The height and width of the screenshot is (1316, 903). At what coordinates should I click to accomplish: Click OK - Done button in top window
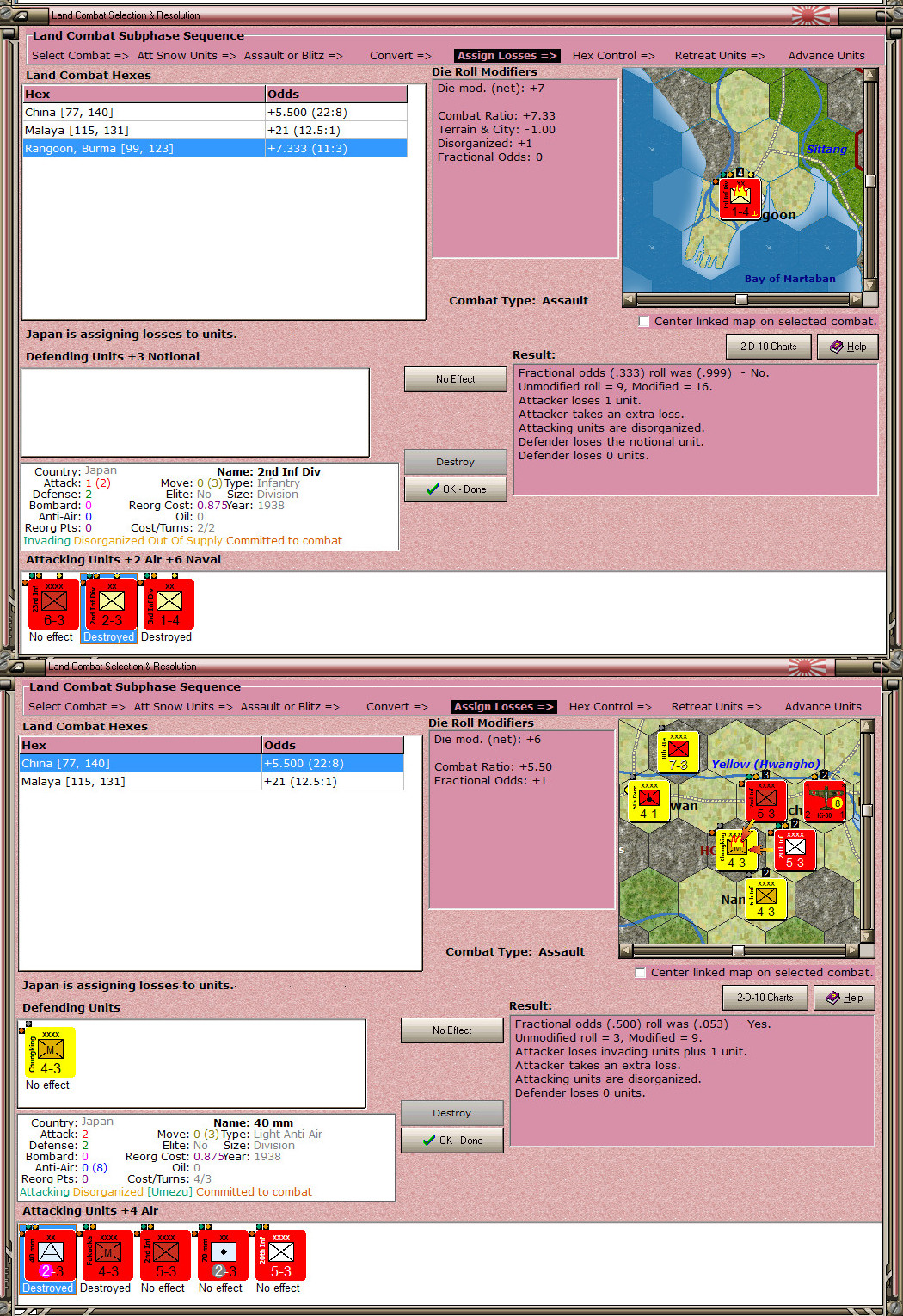(x=455, y=489)
